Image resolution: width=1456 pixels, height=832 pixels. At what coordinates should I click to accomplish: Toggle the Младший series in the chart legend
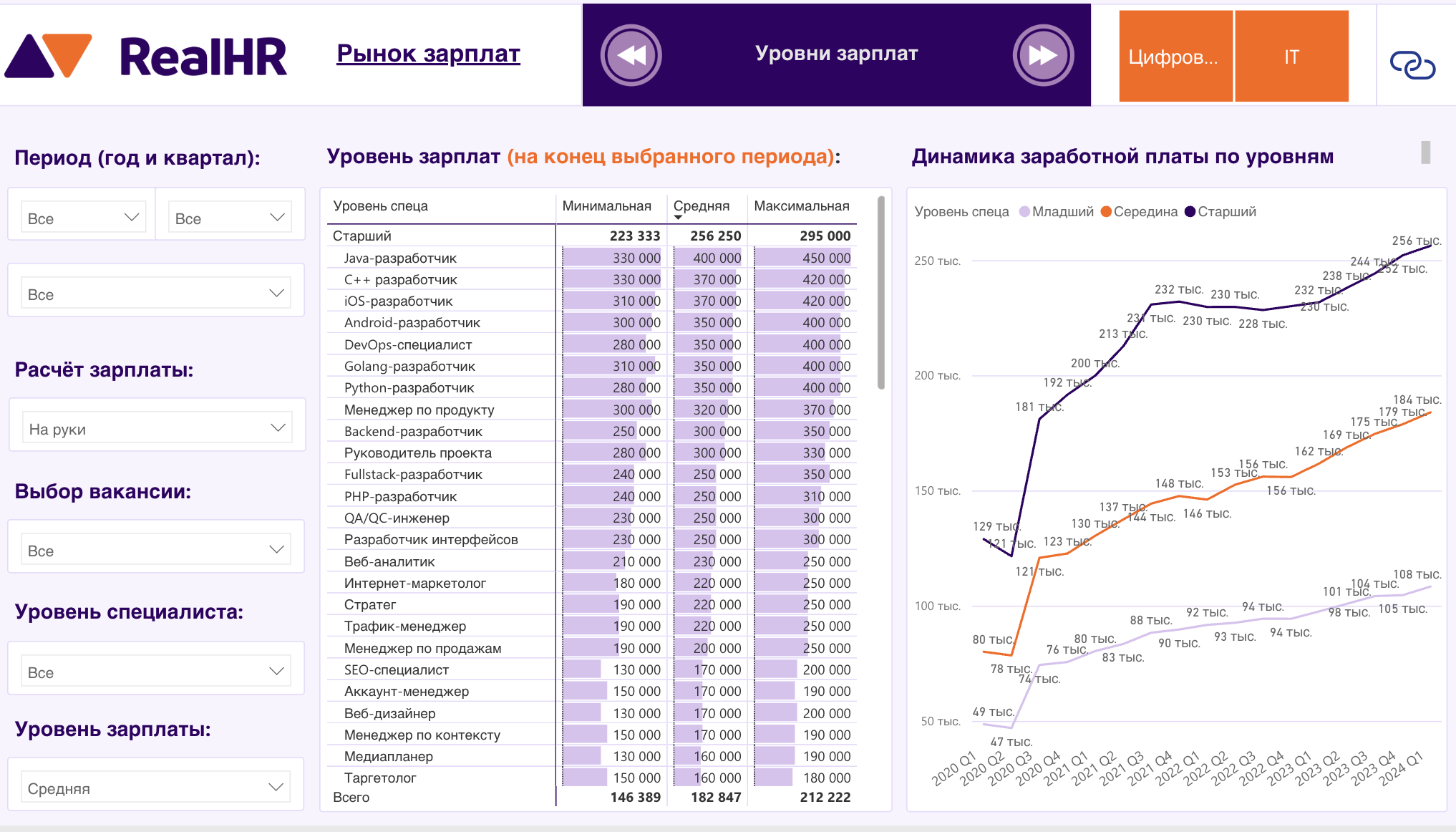click(1053, 212)
